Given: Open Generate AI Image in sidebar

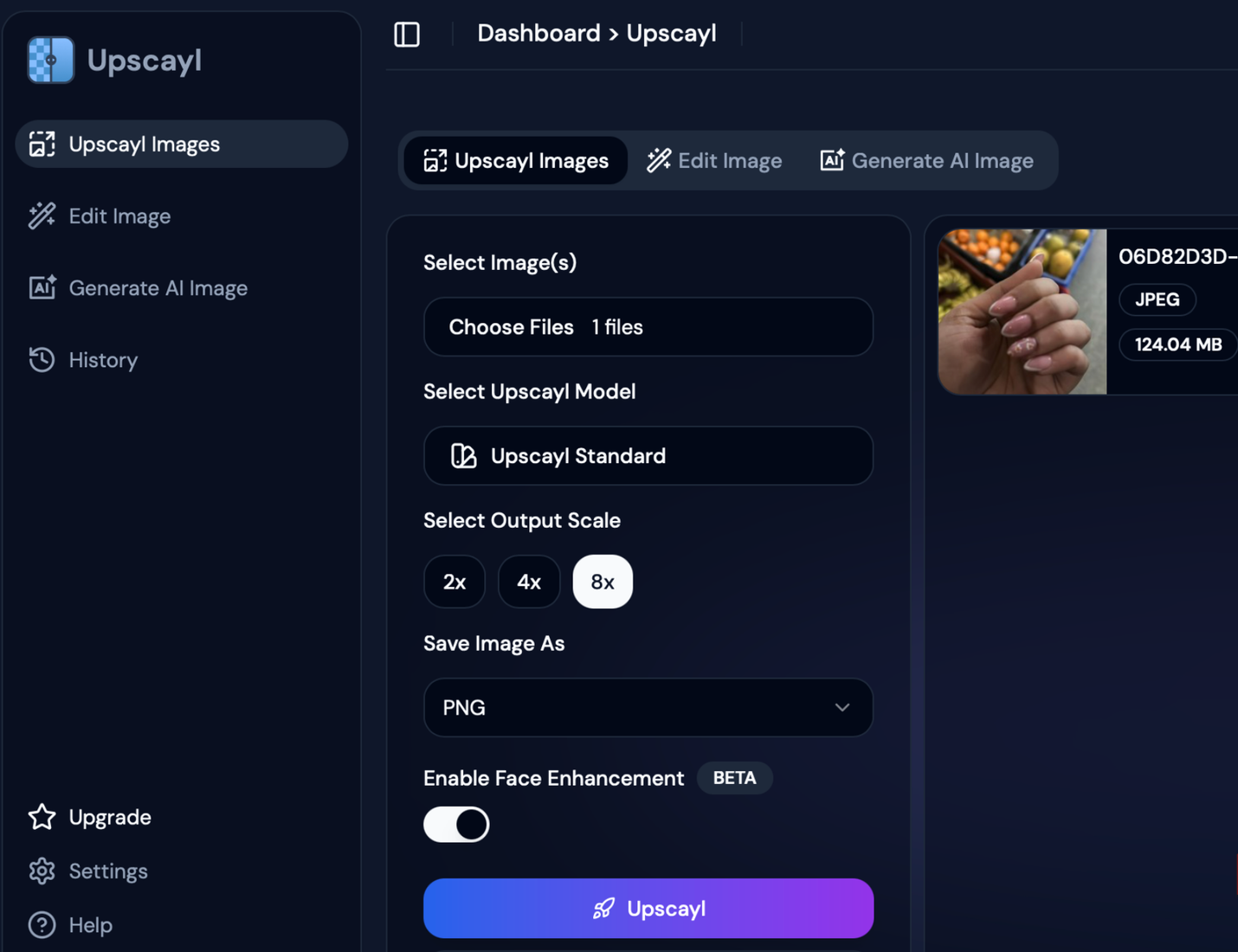Looking at the screenshot, I should pyautogui.click(x=182, y=287).
